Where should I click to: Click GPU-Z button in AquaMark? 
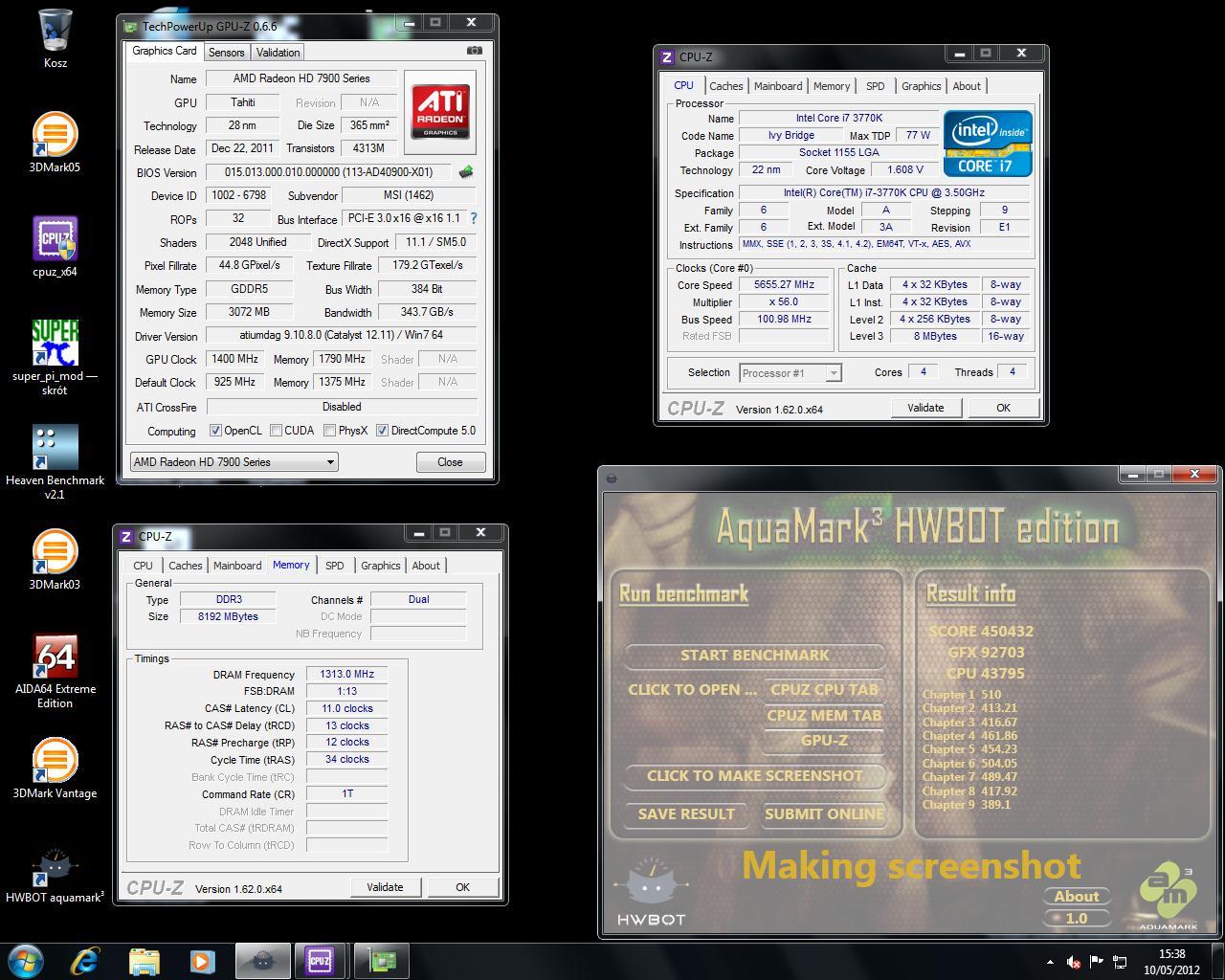pos(824,741)
